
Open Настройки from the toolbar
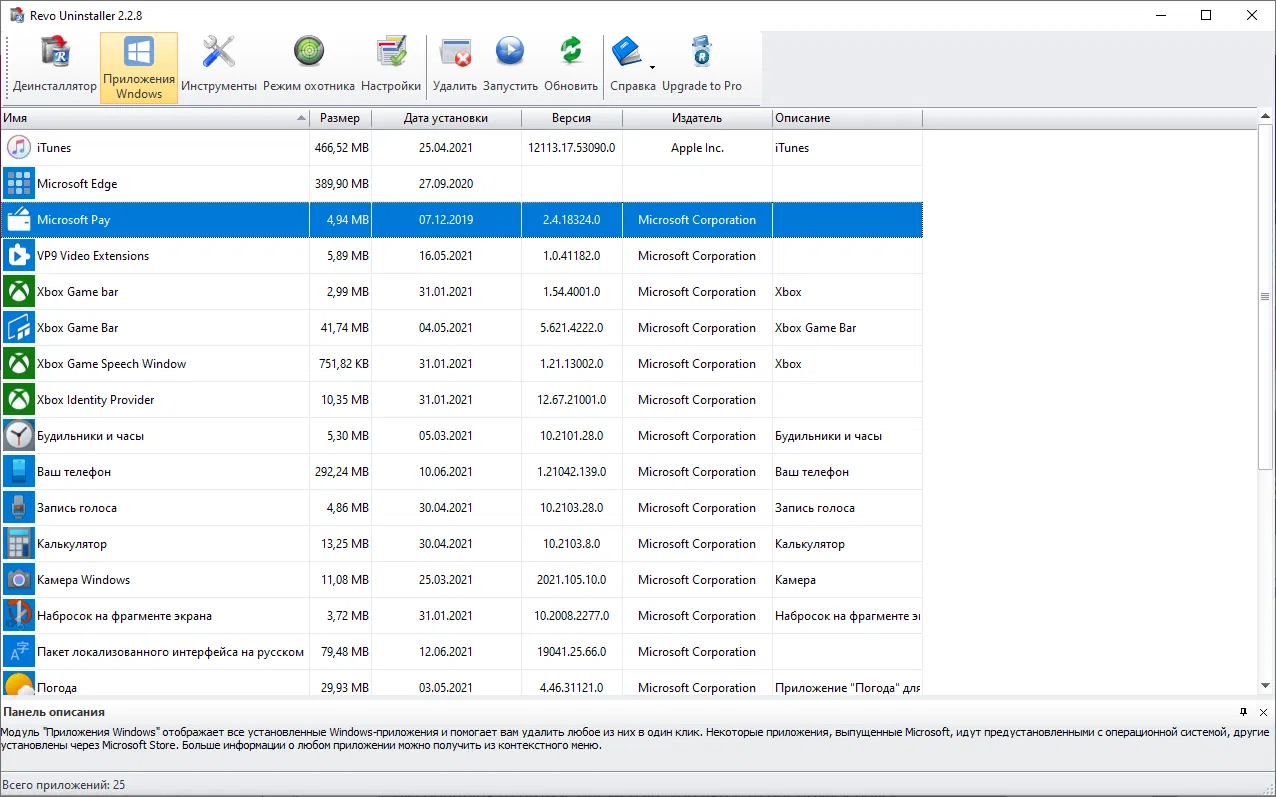[391, 66]
